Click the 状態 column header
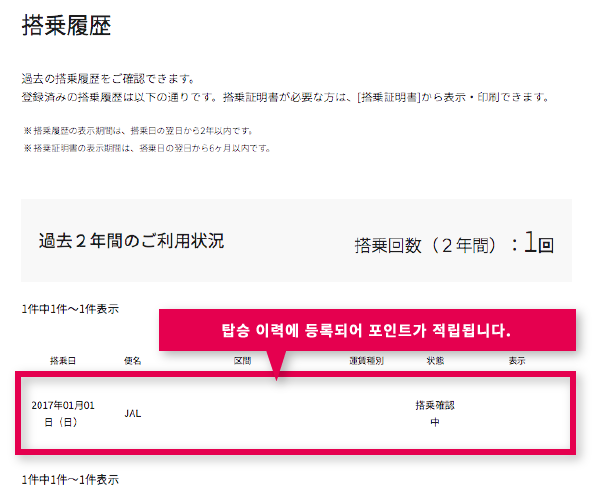Screen dimensions: 600x493 tap(435, 361)
